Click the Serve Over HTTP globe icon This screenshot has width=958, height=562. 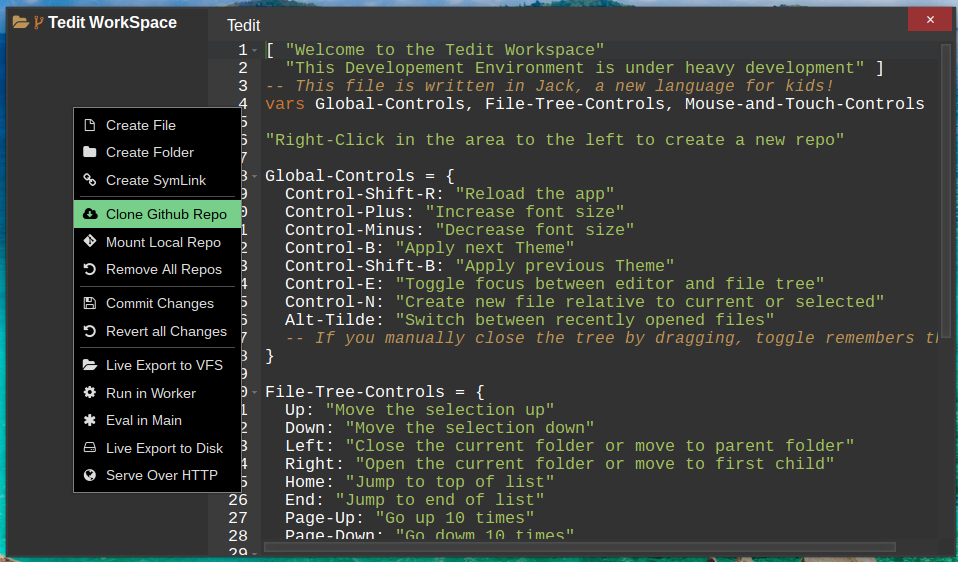90,475
